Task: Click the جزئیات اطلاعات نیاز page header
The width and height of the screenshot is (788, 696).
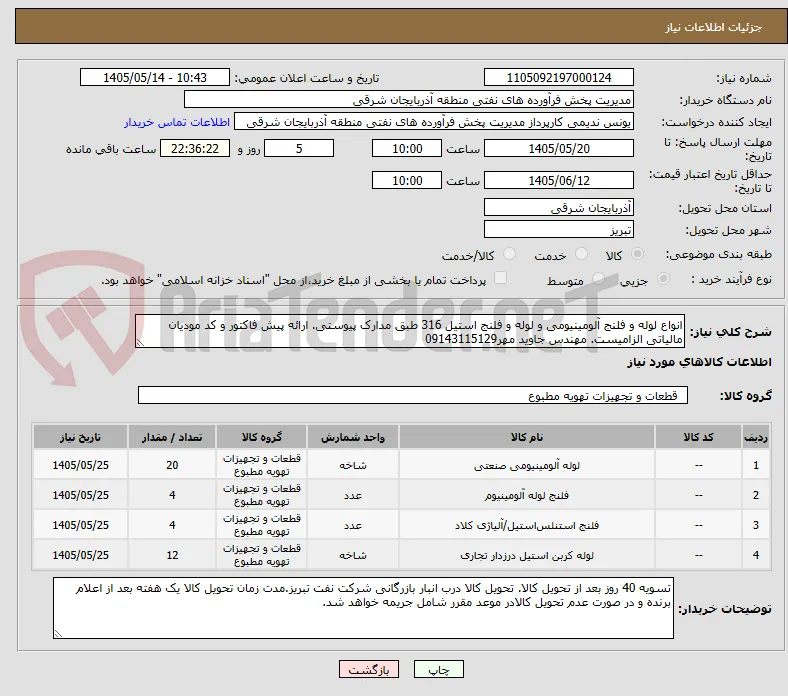Action: click(x=714, y=27)
